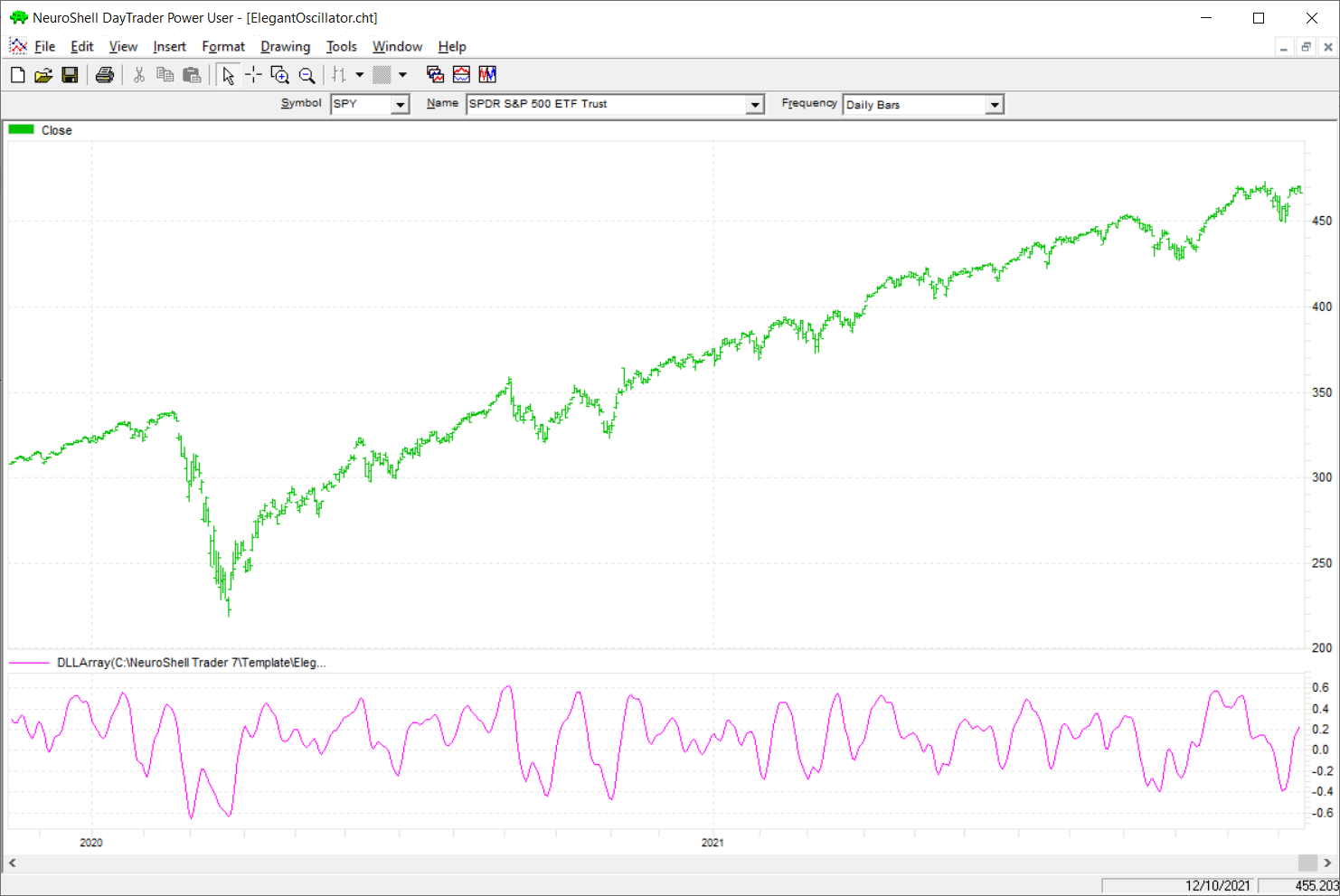Click the NeuroShell turtle icon in the title bar
The image size is (1340, 896).
click(19, 17)
